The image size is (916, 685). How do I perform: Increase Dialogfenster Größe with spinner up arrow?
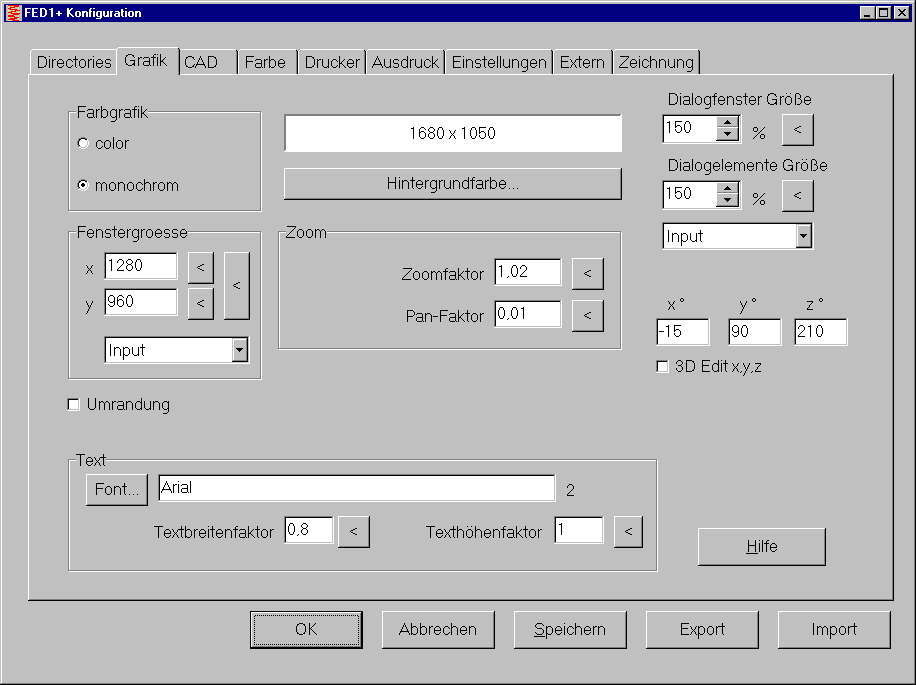pos(728,123)
